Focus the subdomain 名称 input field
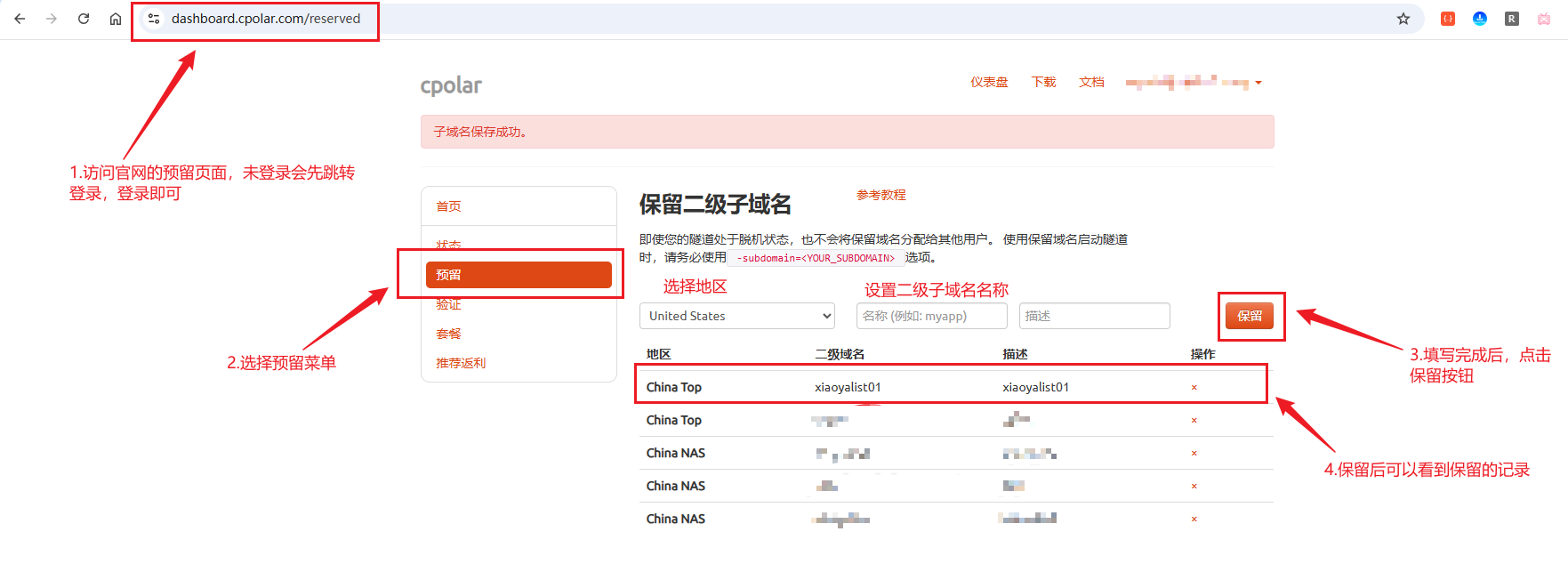 [931, 316]
